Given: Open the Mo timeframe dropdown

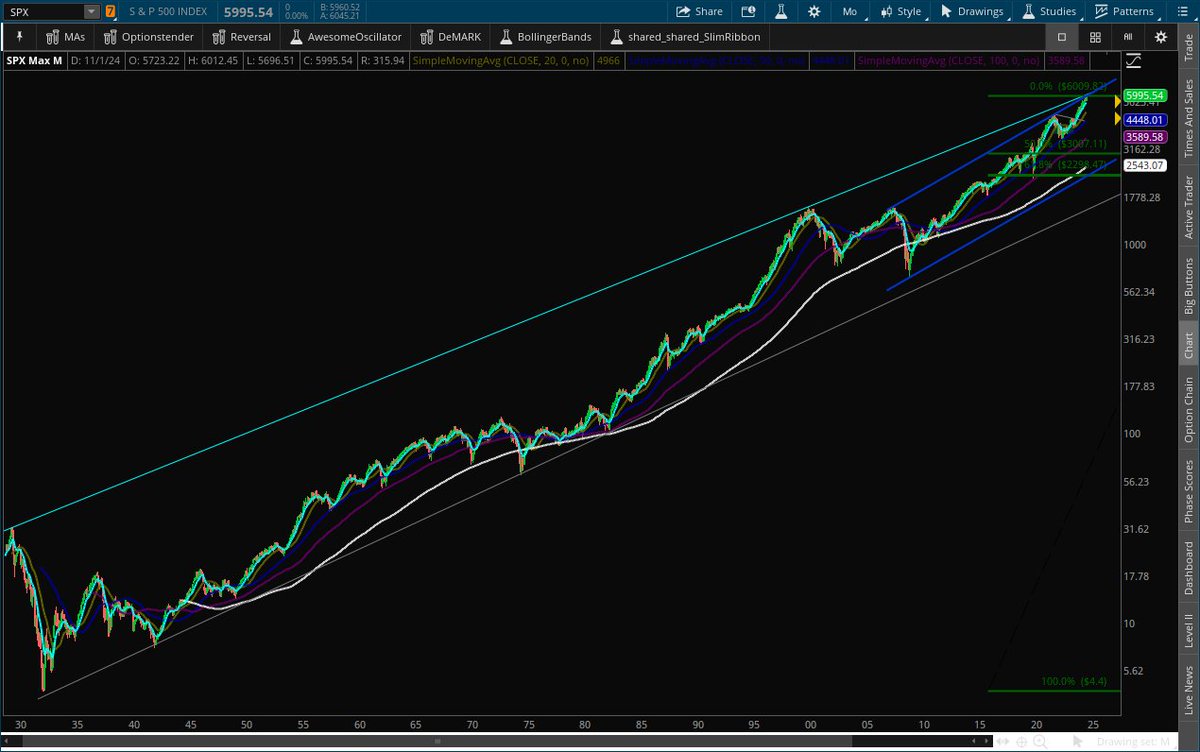Looking at the screenshot, I should (850, 12).
